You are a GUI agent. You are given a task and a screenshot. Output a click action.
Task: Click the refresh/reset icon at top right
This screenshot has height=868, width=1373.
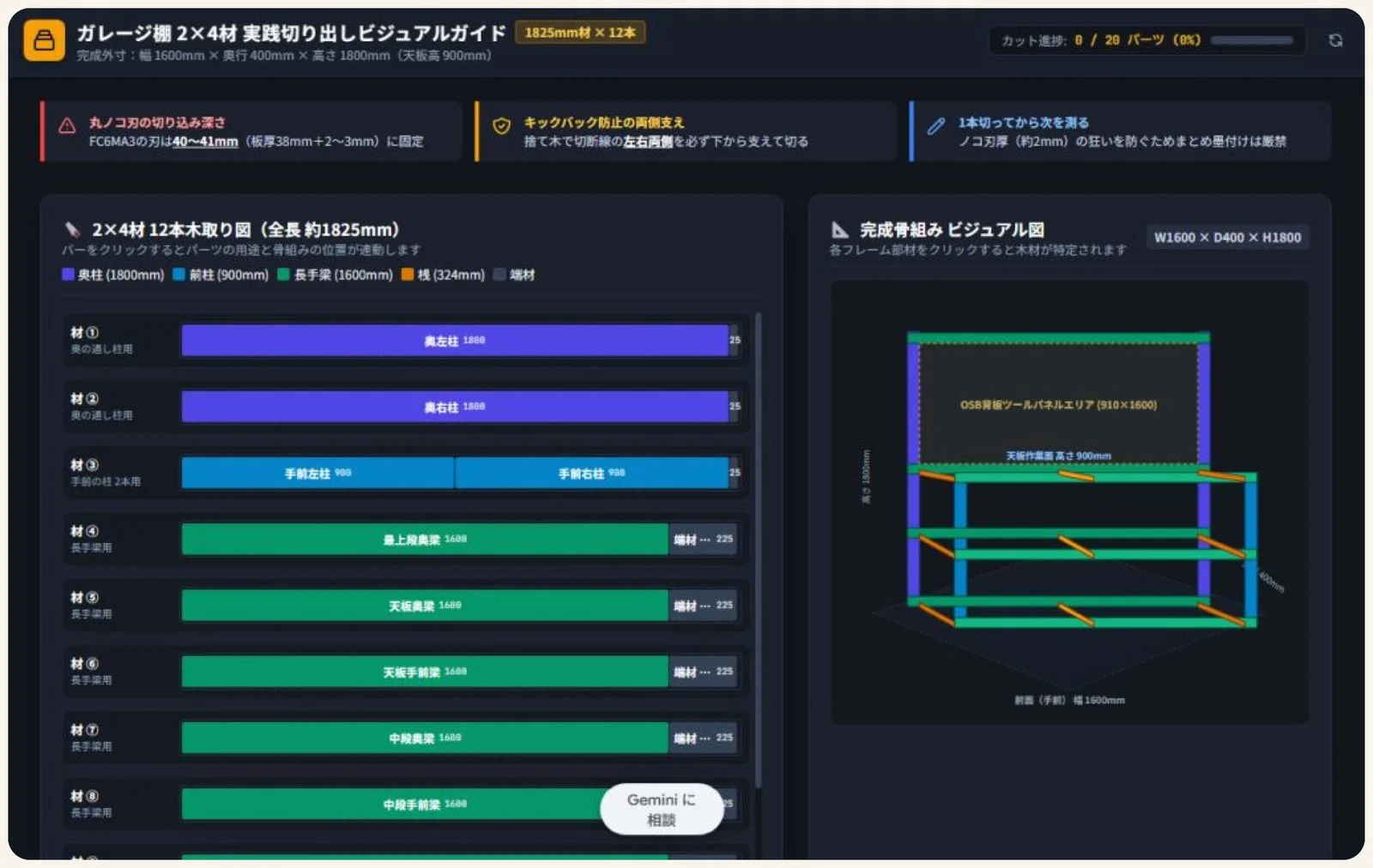pos(1335,40)
